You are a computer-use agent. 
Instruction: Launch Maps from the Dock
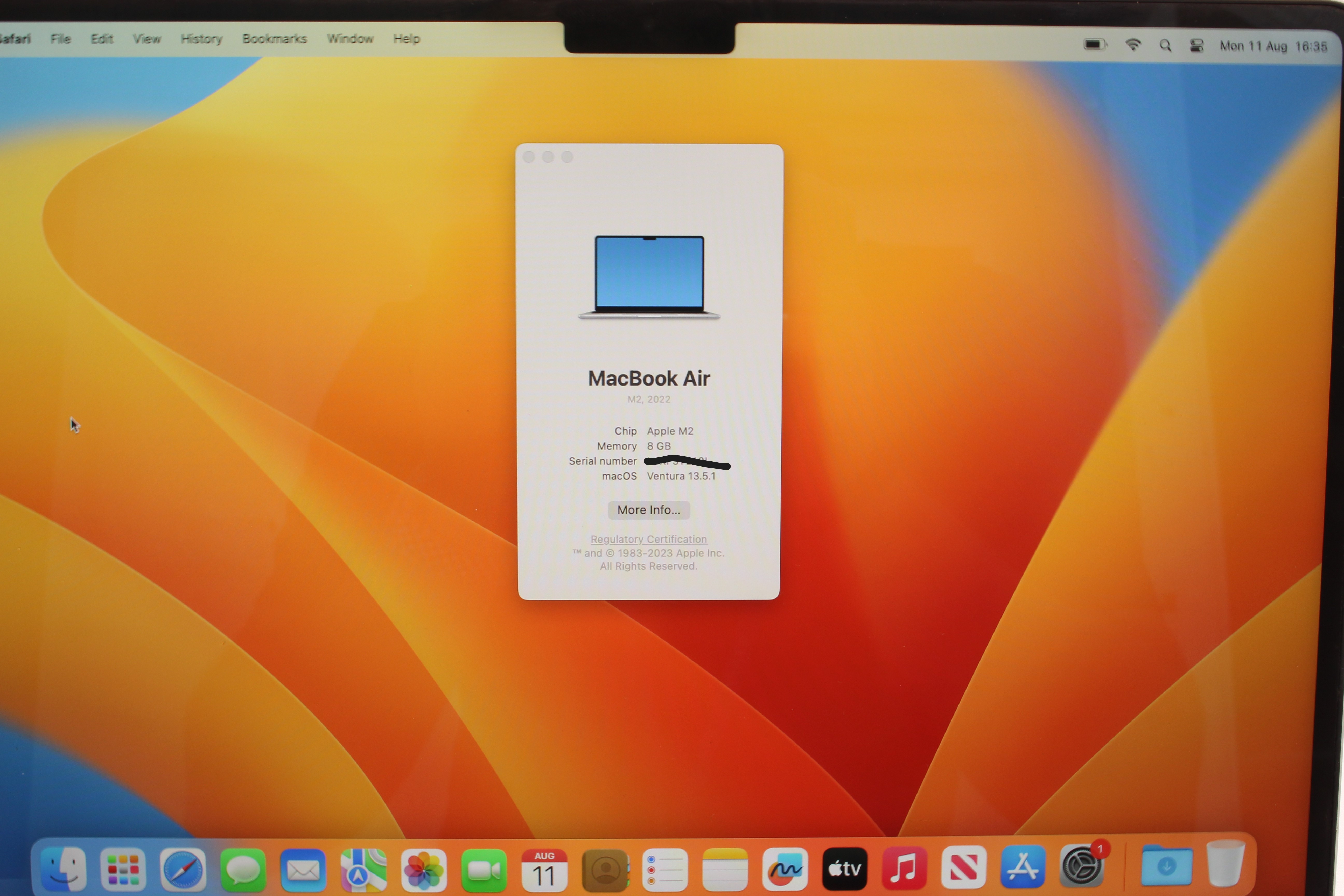(363, 870)
